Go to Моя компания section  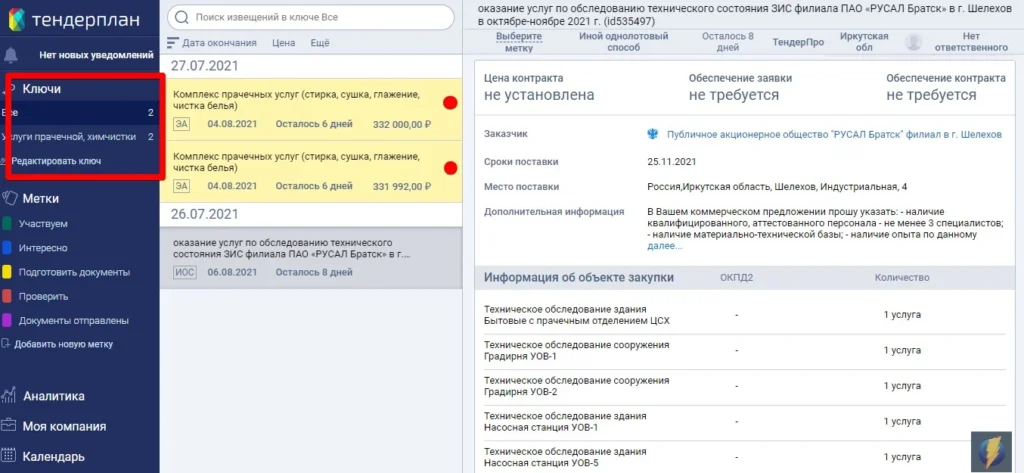(64, 427)
